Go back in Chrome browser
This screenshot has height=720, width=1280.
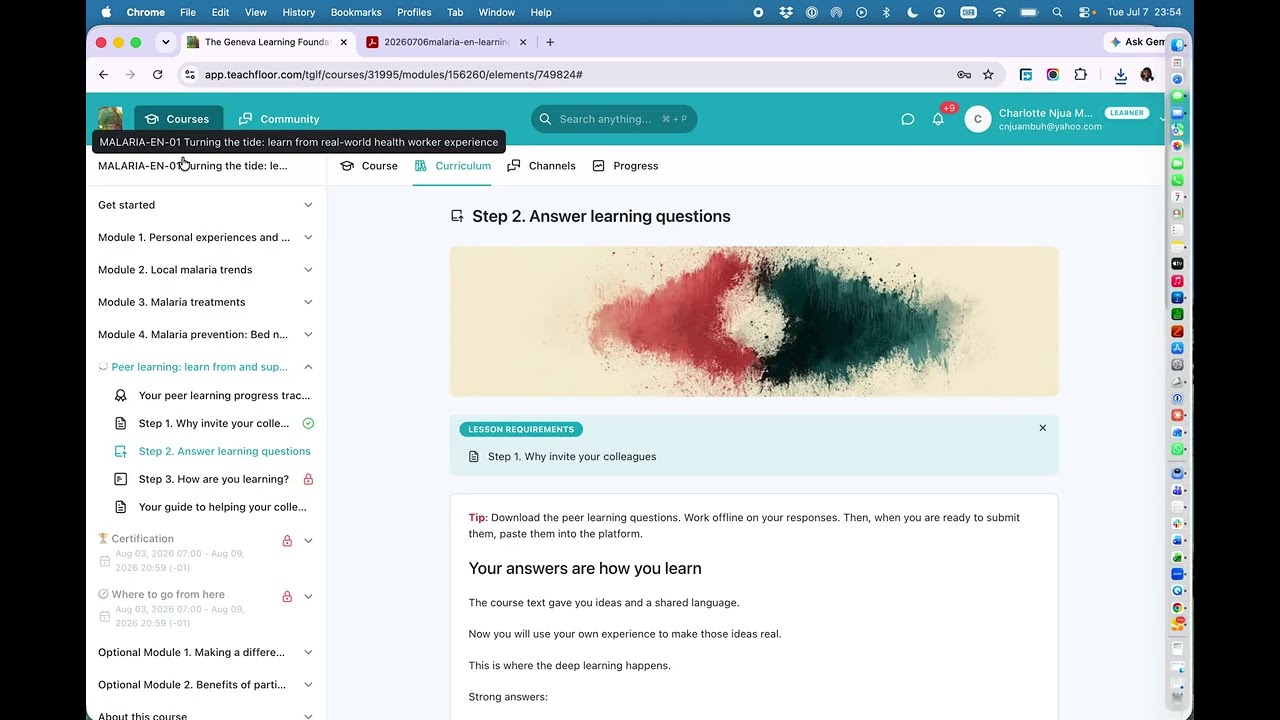click(103, 74)
